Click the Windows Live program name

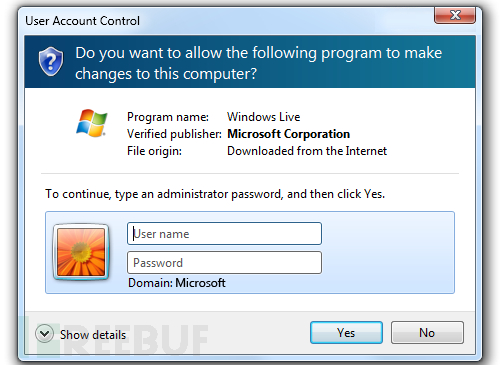[263, 117]
